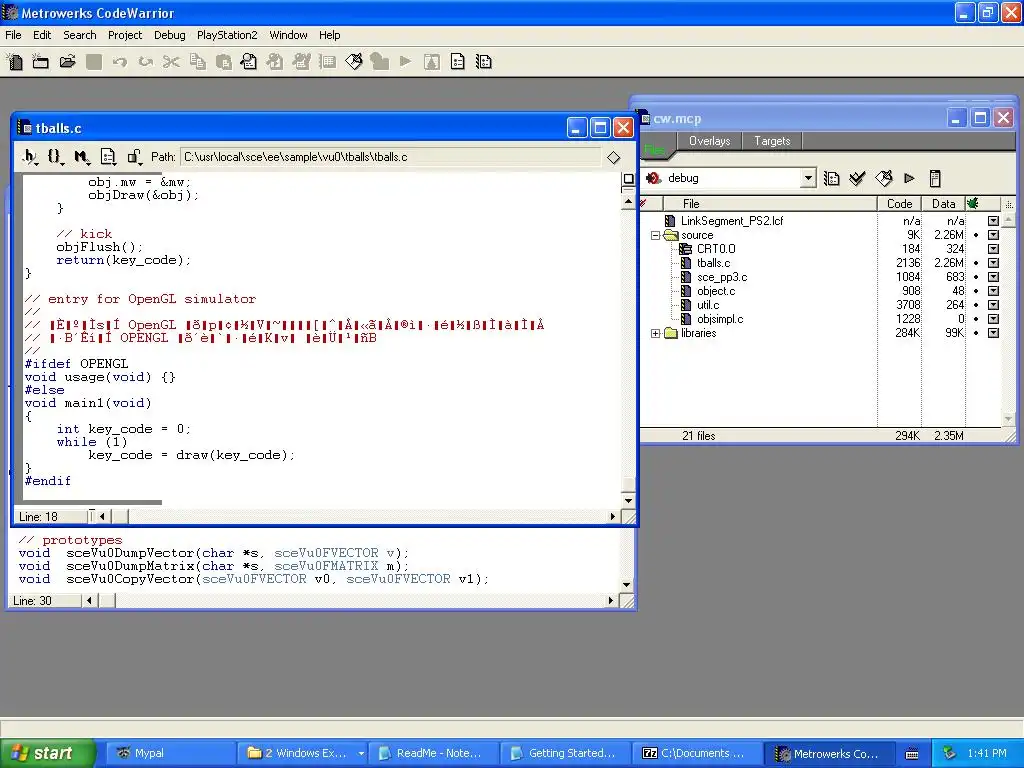Switch to the Files tab in cw.mcp
The width and height of the screenshot is (1024, 768).
(655, 150)
